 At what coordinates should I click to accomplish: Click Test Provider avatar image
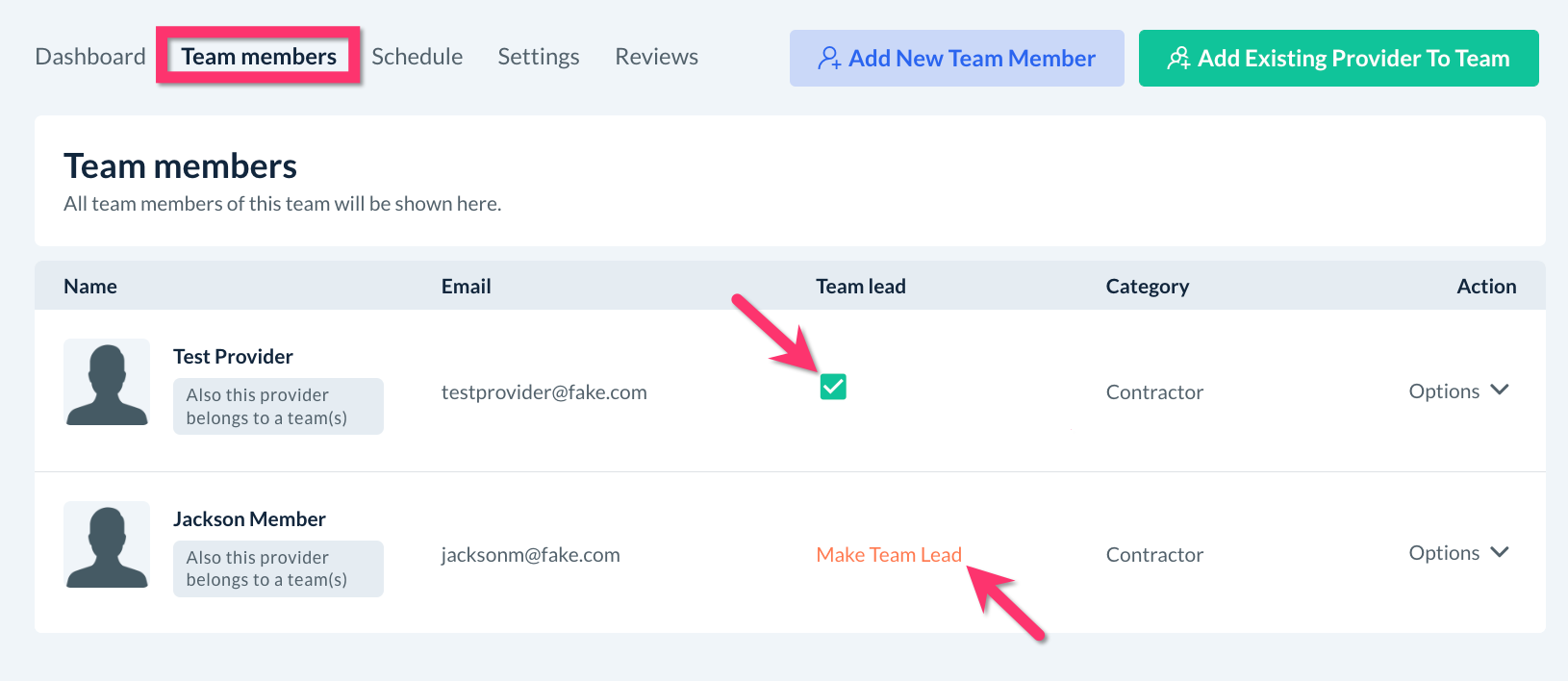click(x=107, y=382)
